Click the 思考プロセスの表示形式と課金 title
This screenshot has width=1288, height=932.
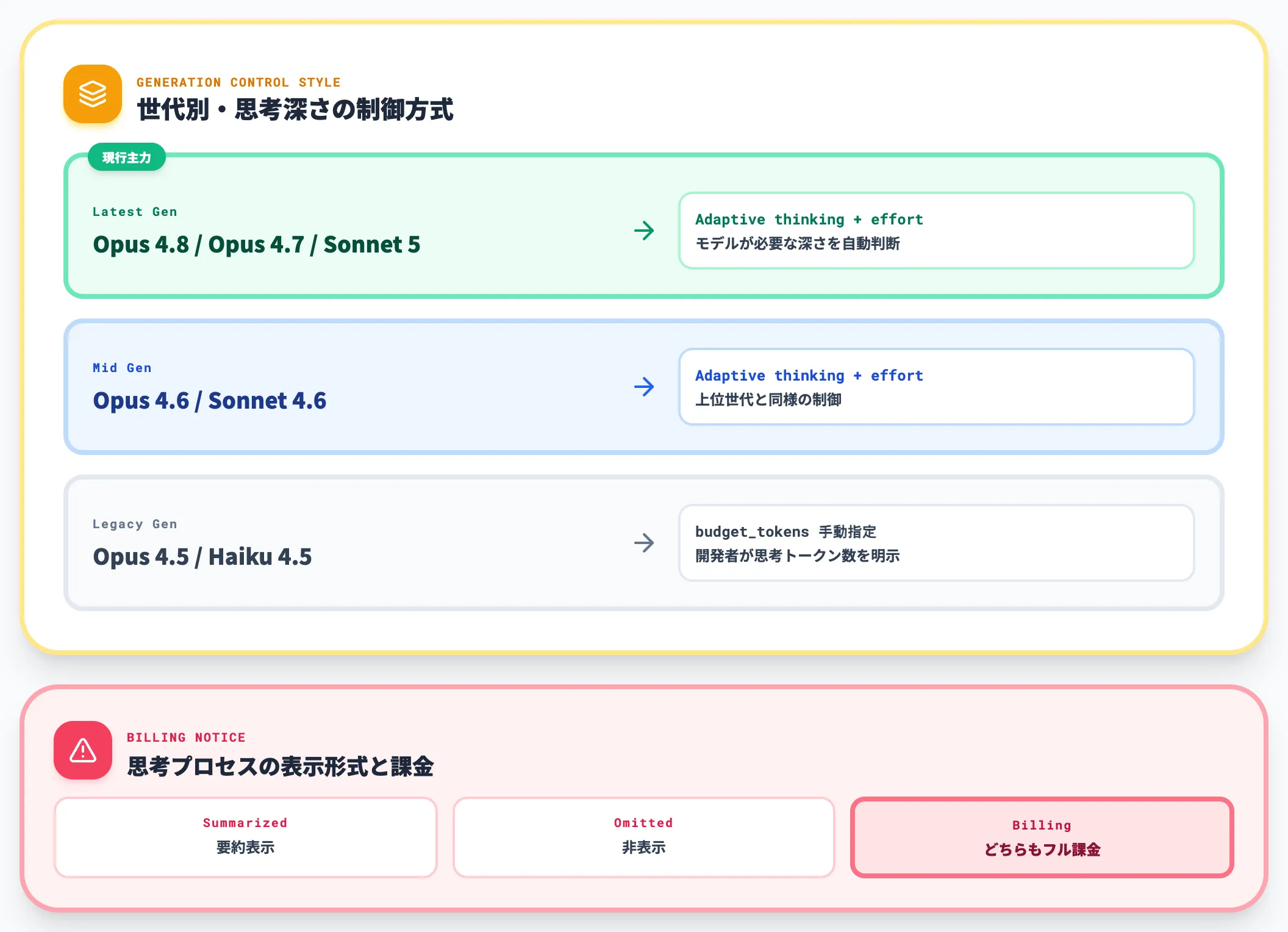pyautogui.click(x=281, y=766)
